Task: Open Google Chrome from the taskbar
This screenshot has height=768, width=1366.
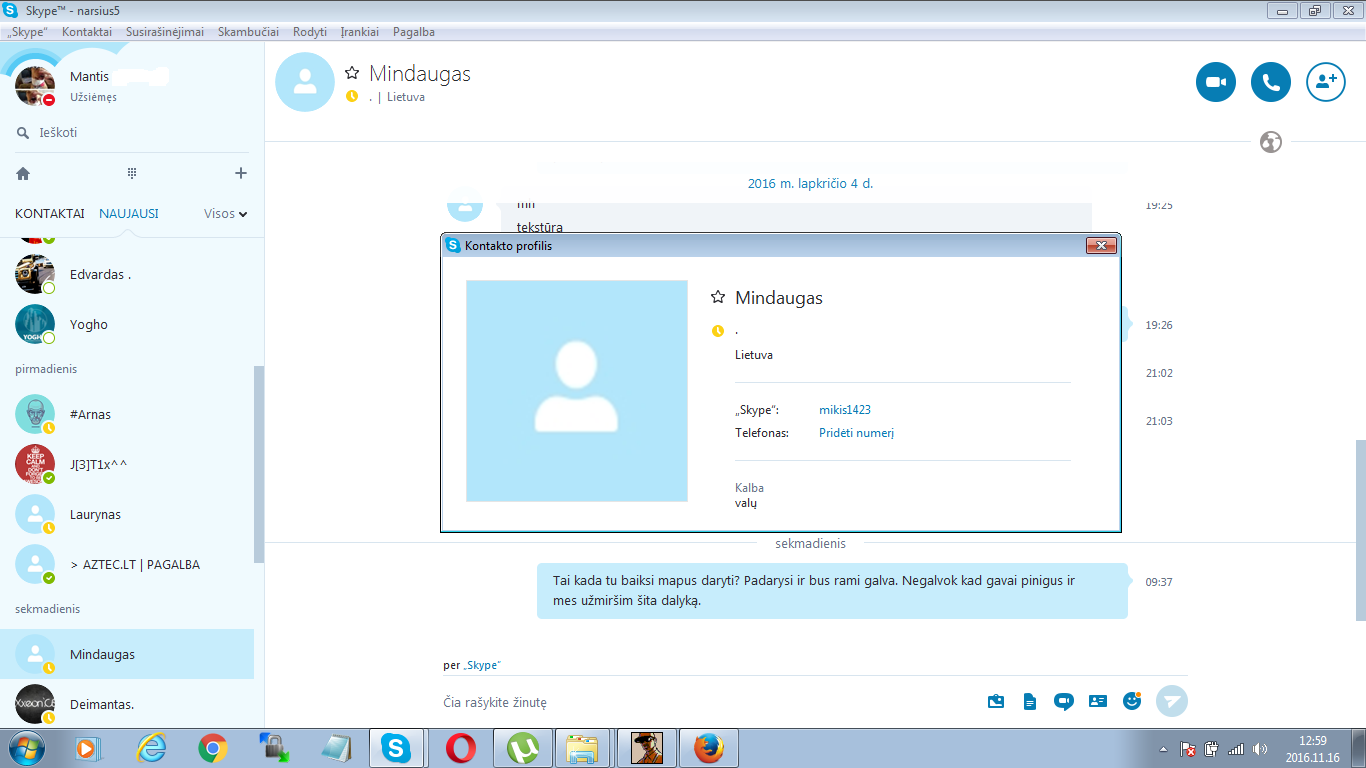Action: click(212, 747)
